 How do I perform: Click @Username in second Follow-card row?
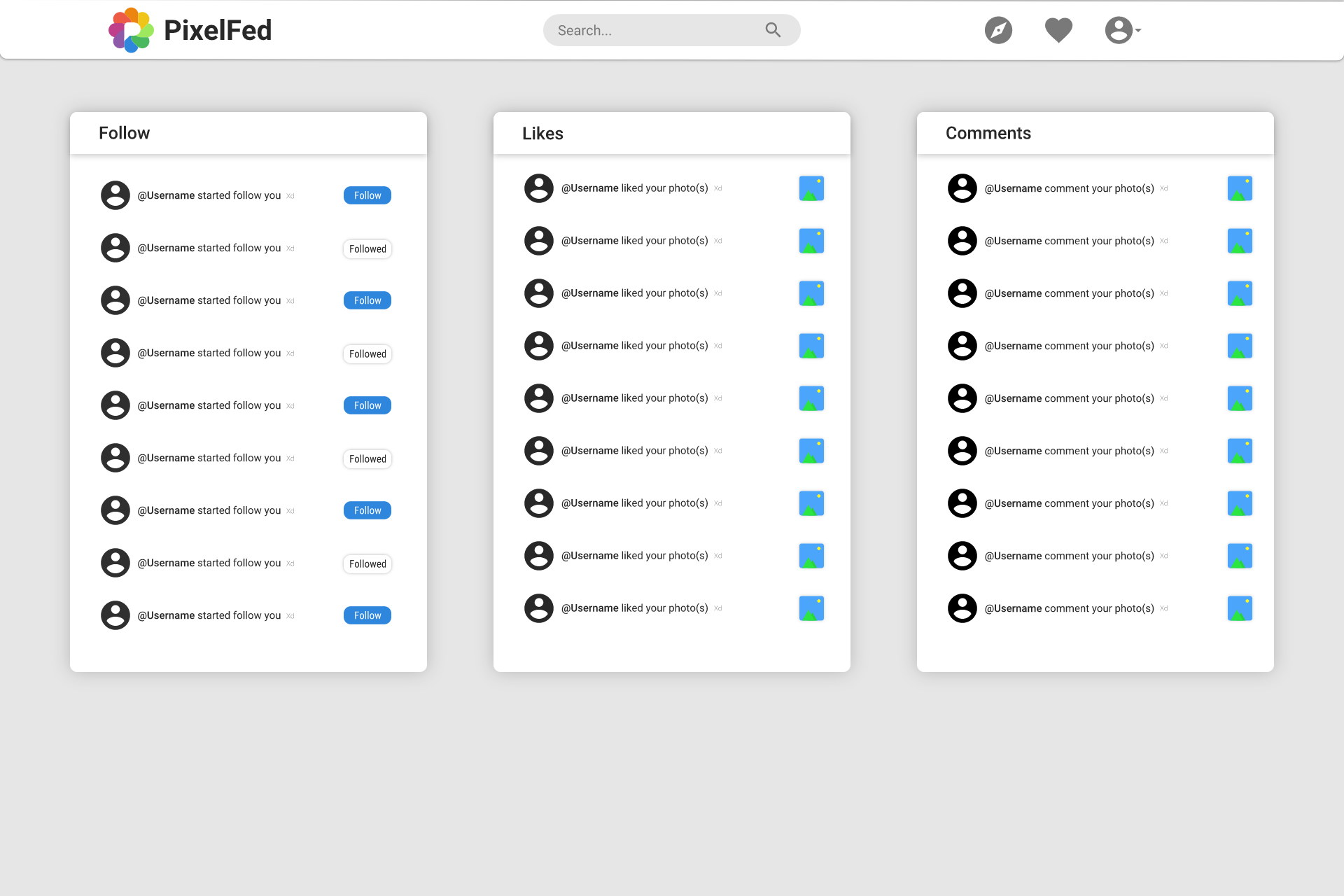(166, 248)
